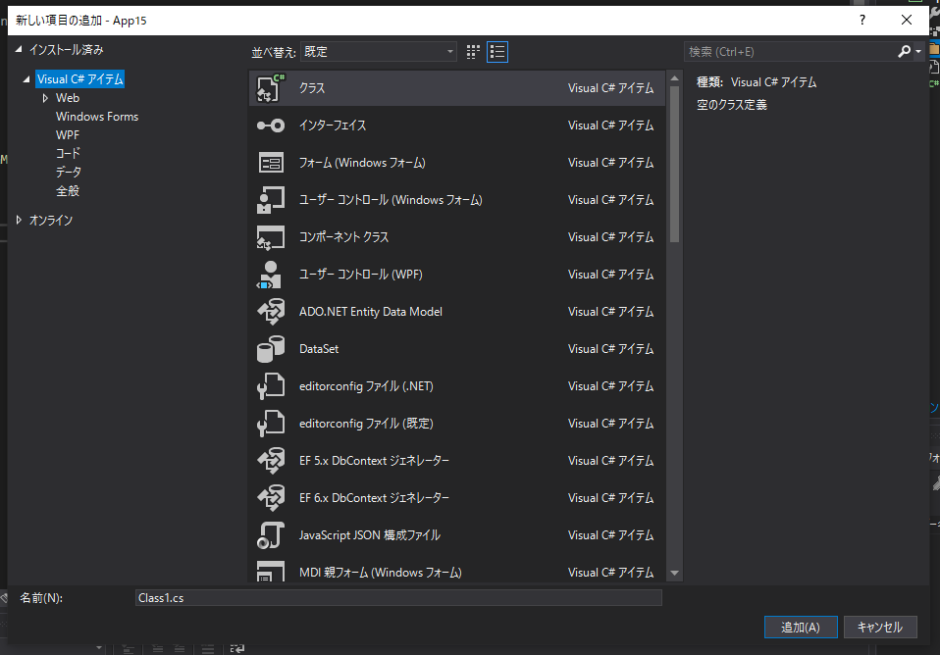Expand the Web tree node

(45, 98)
